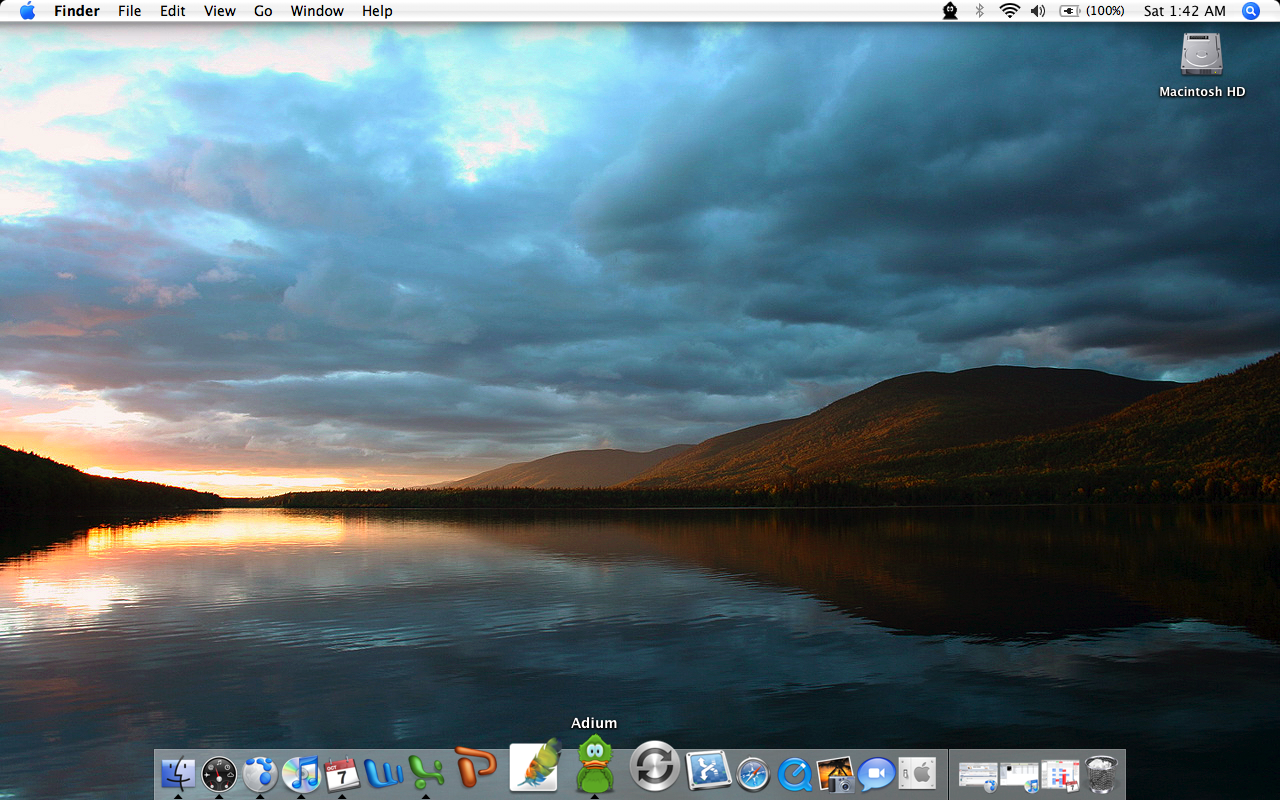Open the File menu
Image resolution: width=1280 pixels, height=800 pixels.
coord(129,11)
